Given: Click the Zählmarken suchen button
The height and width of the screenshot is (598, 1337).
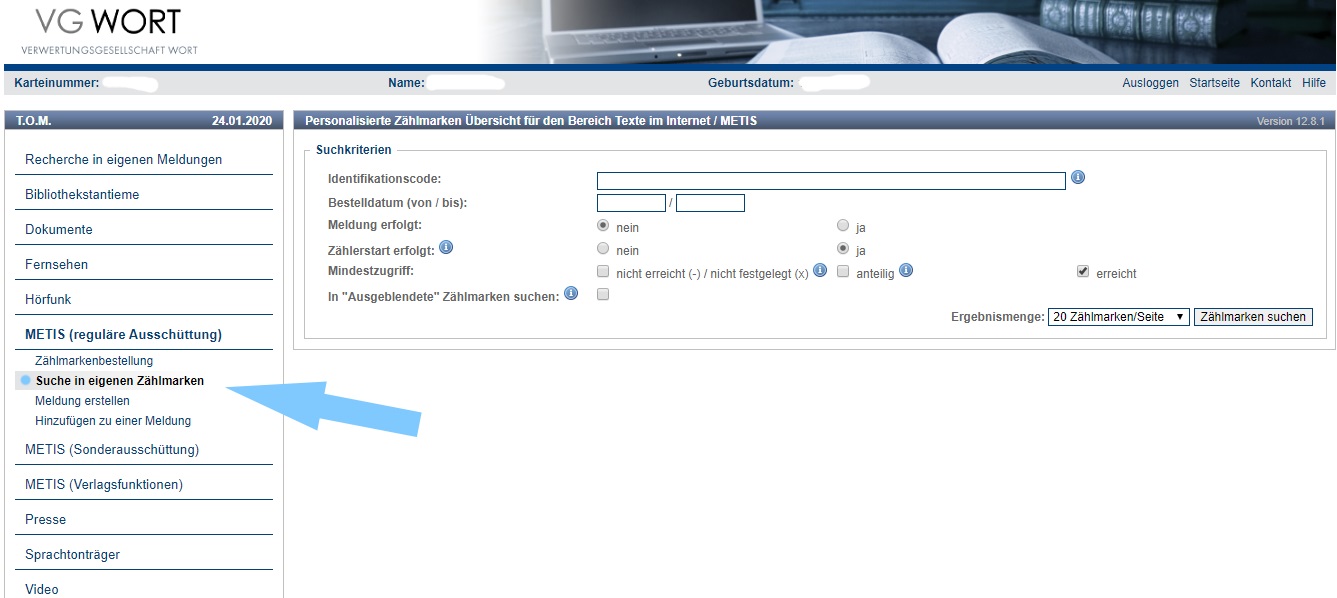Looking at the screenshot, I should (x=1253, y=317).
